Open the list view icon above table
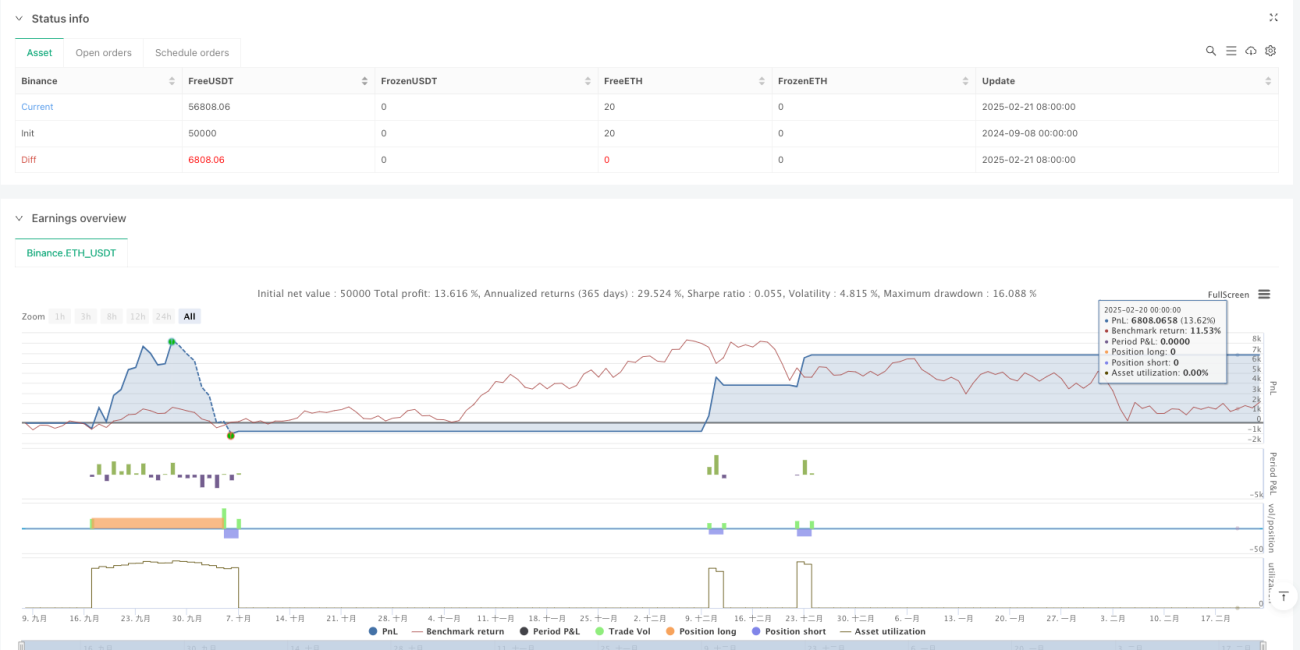The image size is (1300, 650). coord(1231,51)
